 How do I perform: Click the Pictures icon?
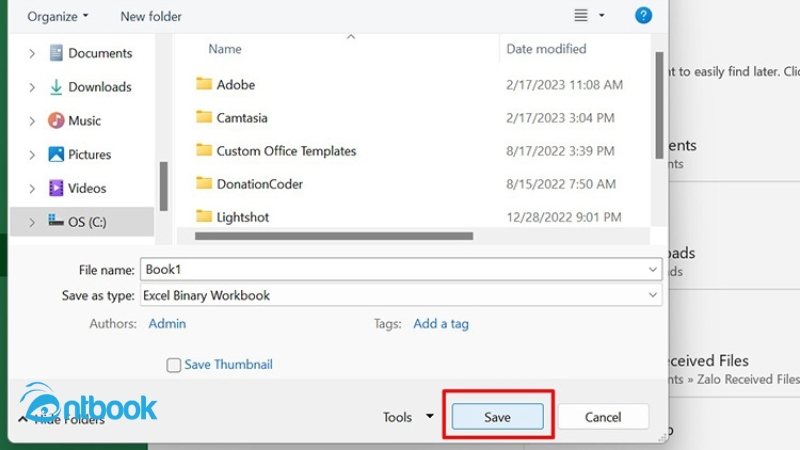56,154
